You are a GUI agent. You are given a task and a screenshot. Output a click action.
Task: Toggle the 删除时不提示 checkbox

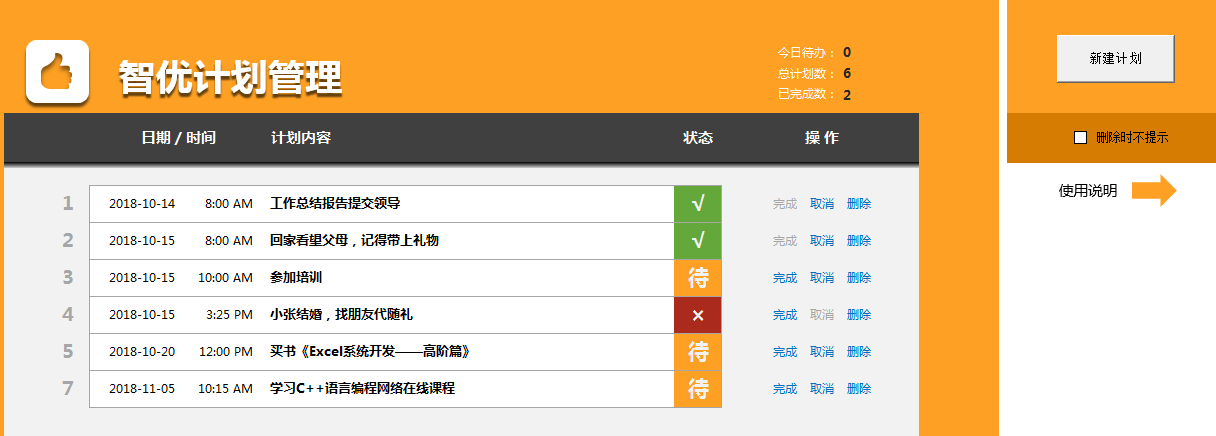coord(1080,138)
